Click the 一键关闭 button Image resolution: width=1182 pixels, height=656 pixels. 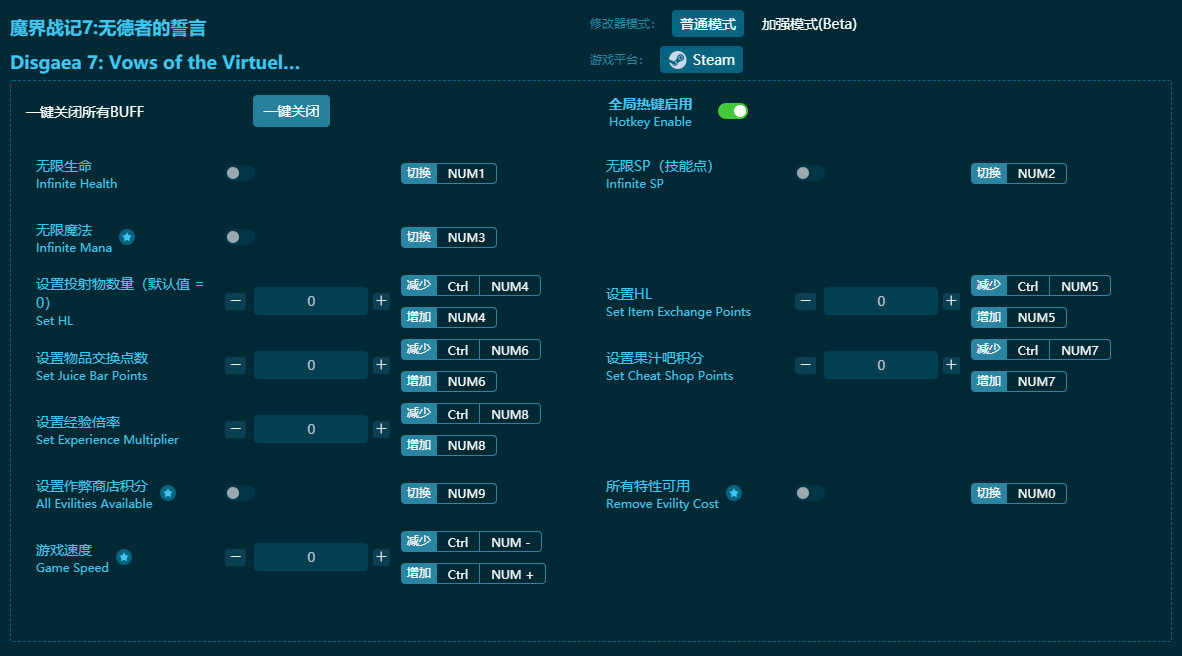(291, 111)
